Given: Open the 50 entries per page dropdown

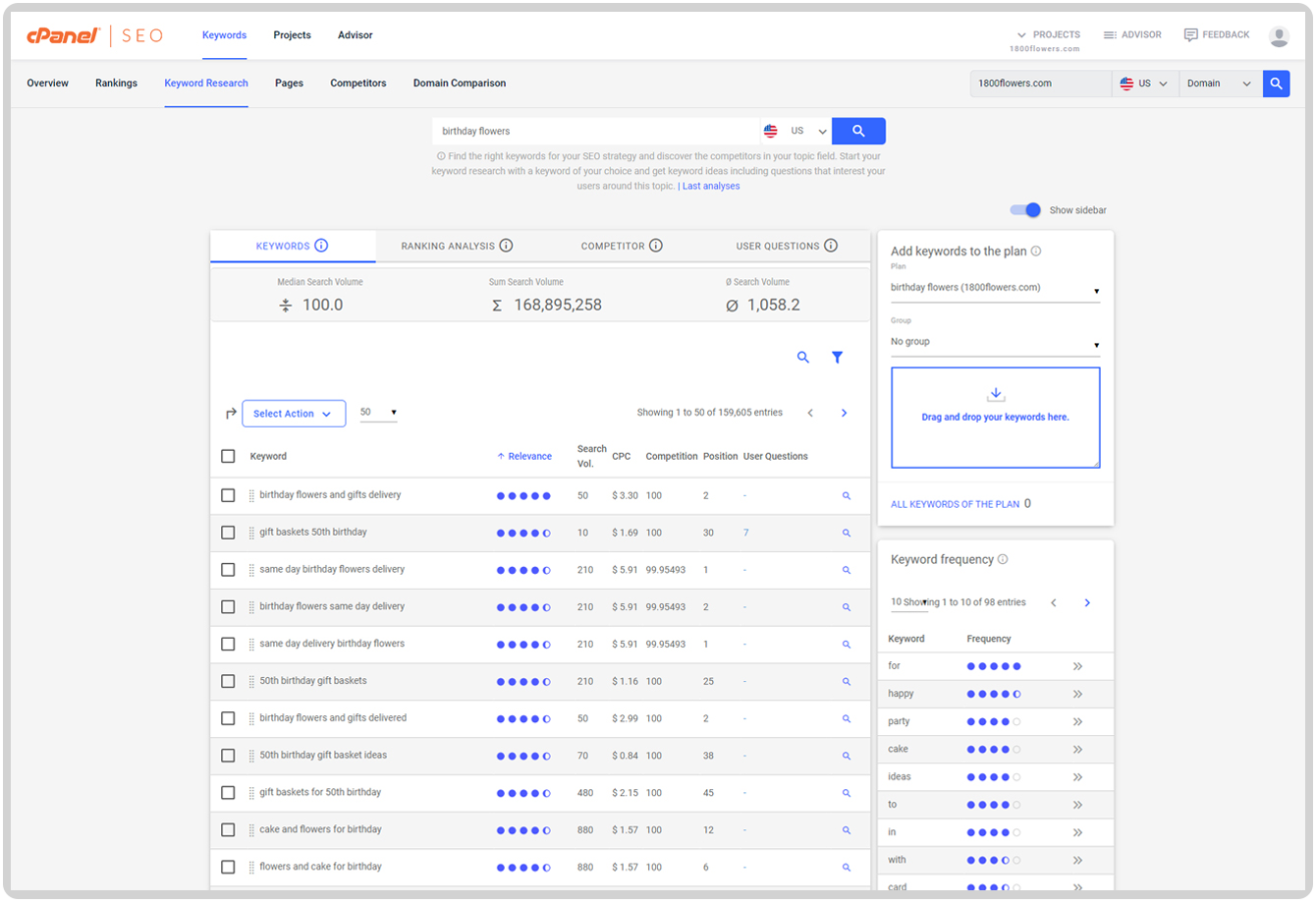Looking at the screenshot, I should (x=378, y=413).
